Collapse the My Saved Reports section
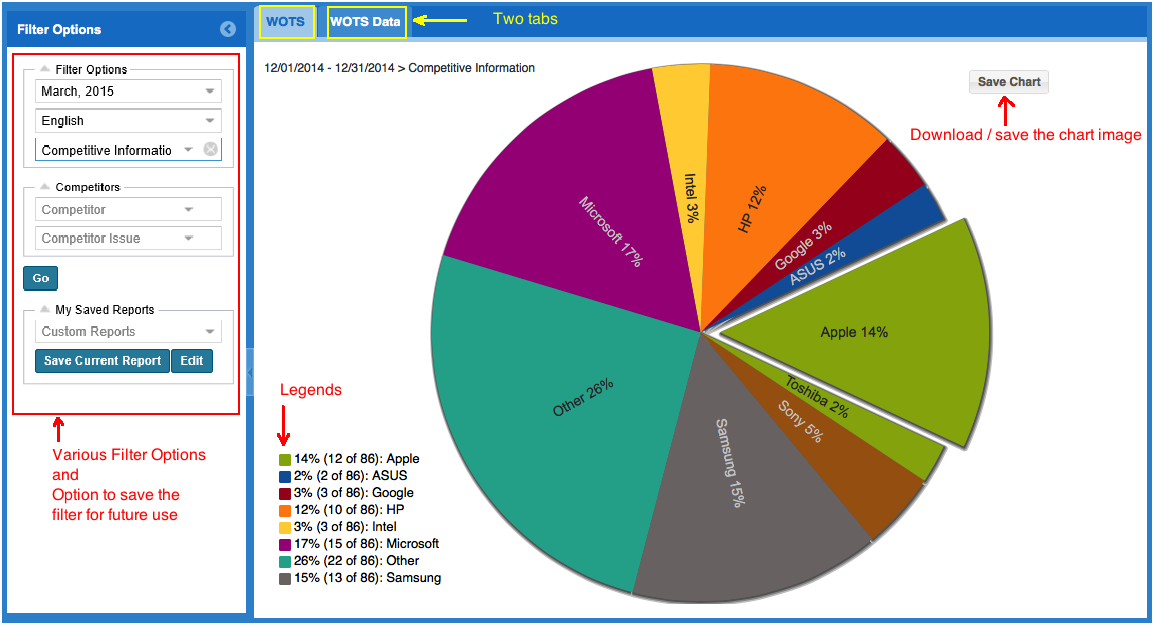 click(45, 310)
